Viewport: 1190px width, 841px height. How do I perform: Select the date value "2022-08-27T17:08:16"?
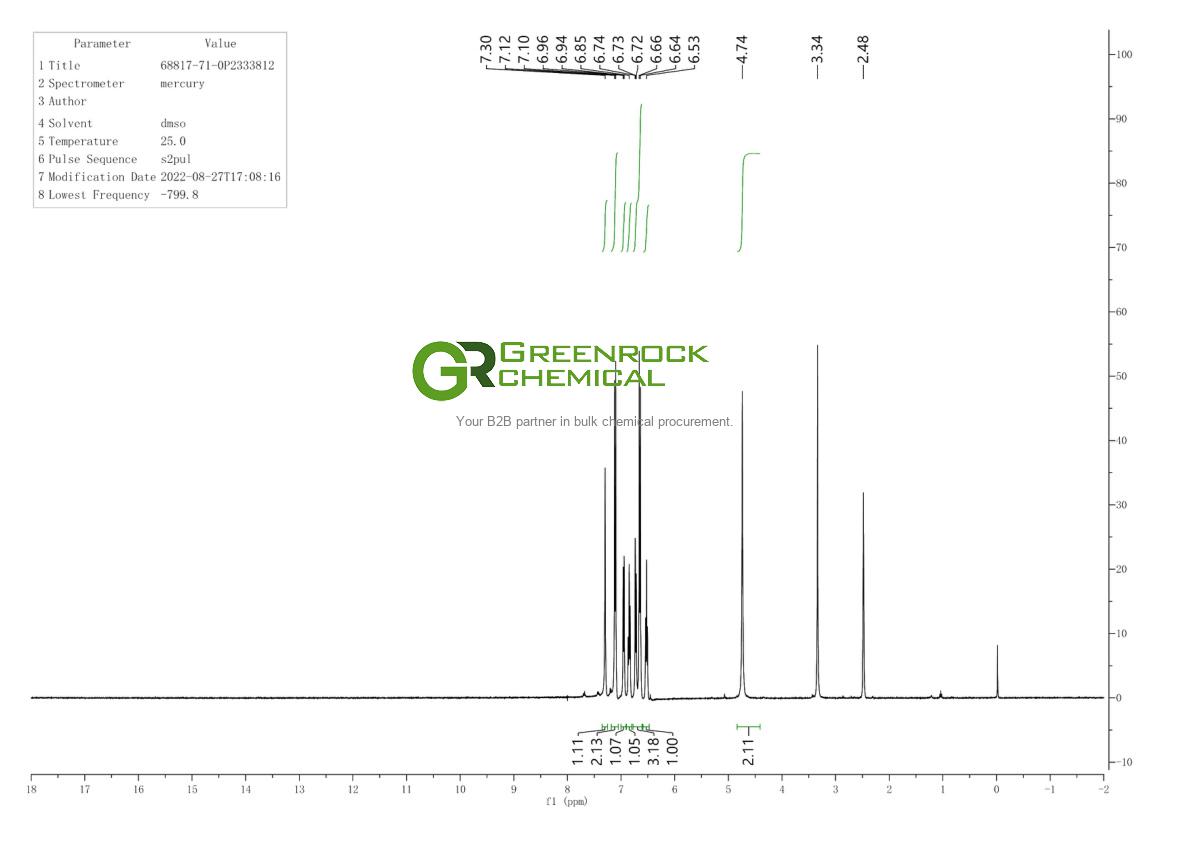220,177
